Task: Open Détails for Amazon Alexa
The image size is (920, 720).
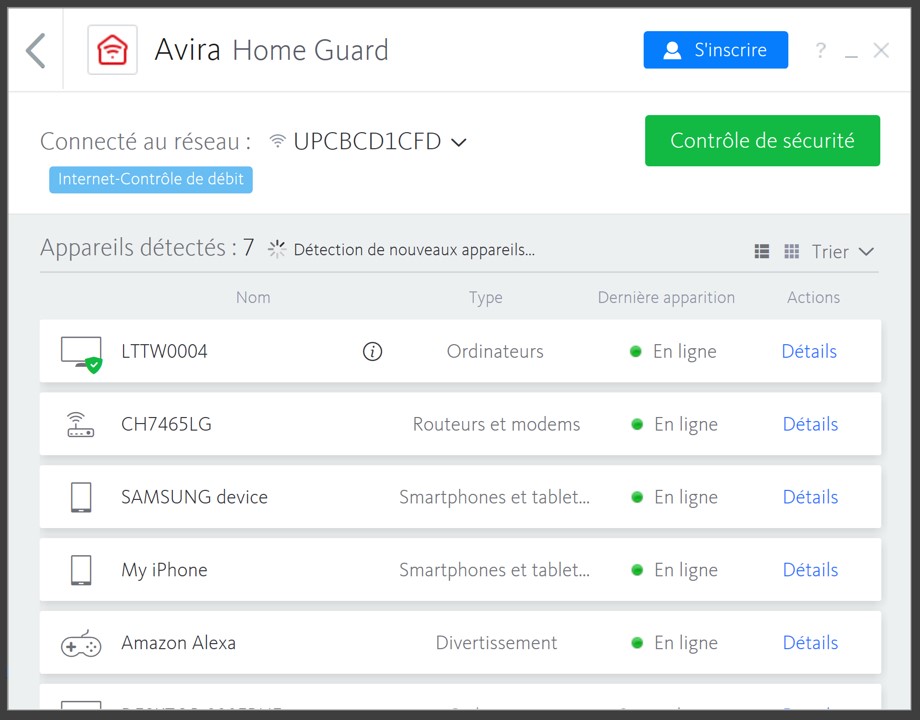Action: [x=810, y=643]
